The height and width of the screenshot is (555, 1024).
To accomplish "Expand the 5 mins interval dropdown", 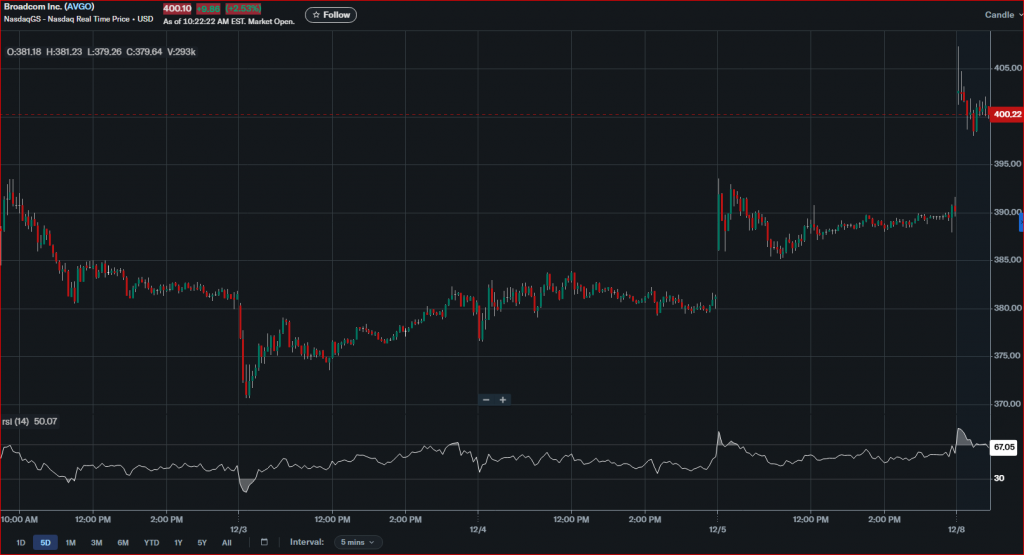I will [358, 542].
